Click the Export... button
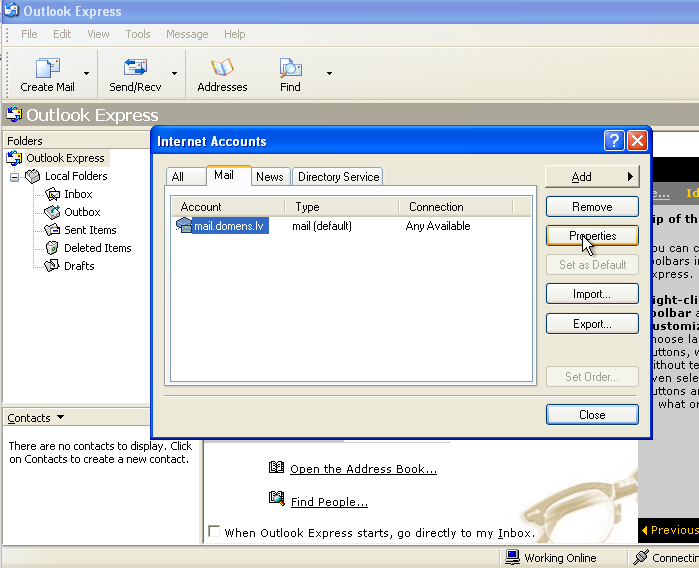The image size is (699, 568). pyautogui.click(x=592, y=324)
